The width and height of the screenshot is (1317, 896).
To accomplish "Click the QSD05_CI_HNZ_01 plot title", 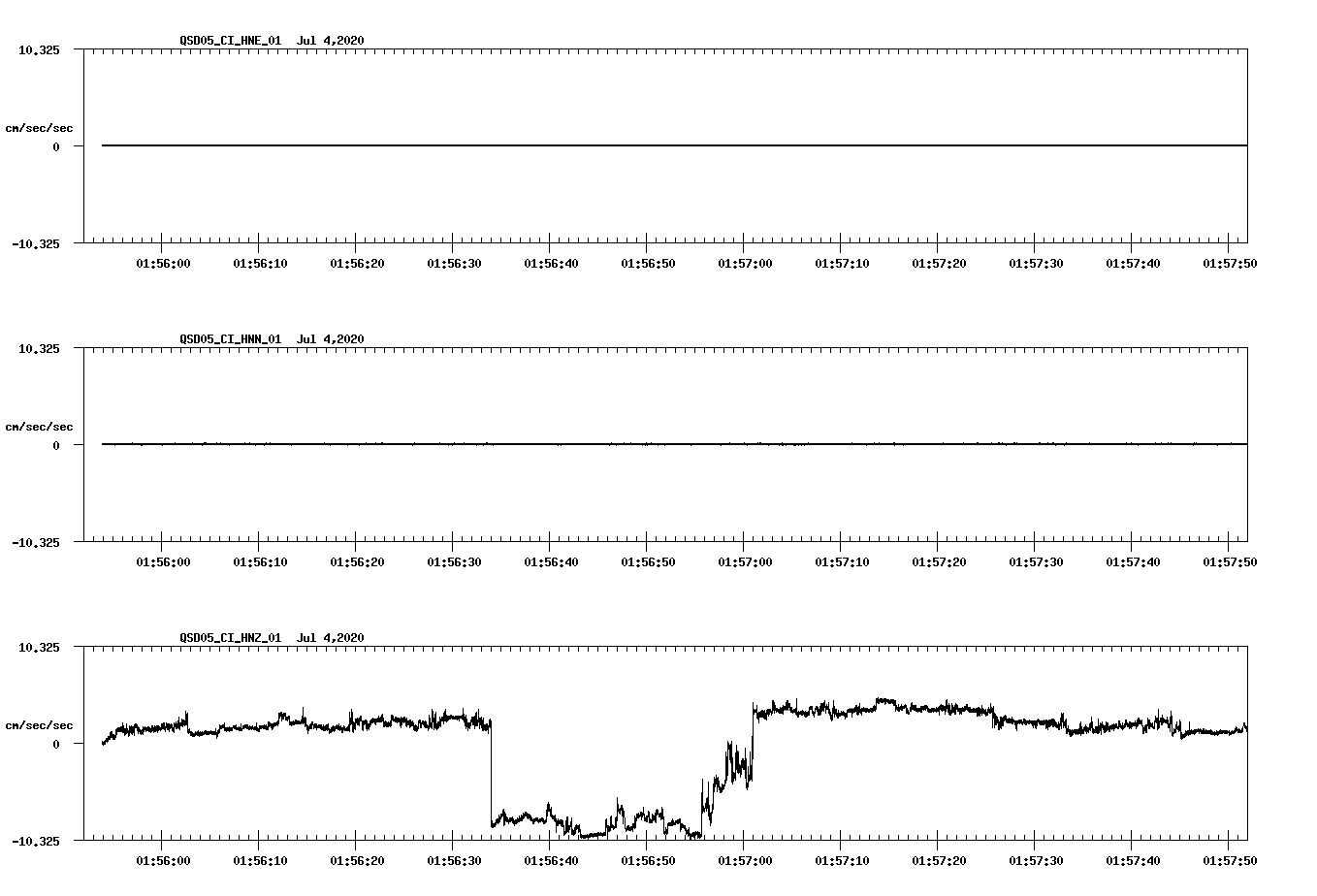I will click(x=272, y=638).
